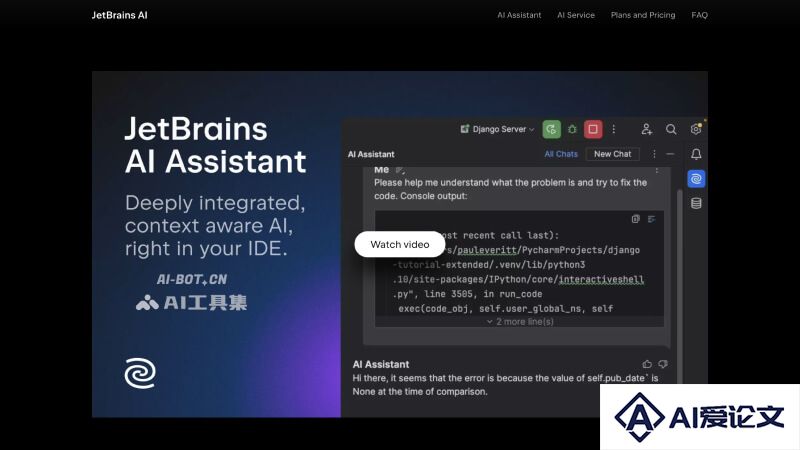Open the AI Service nav link
The height and width of the screenshot is (450, 800).
click(x=576, y=15)
